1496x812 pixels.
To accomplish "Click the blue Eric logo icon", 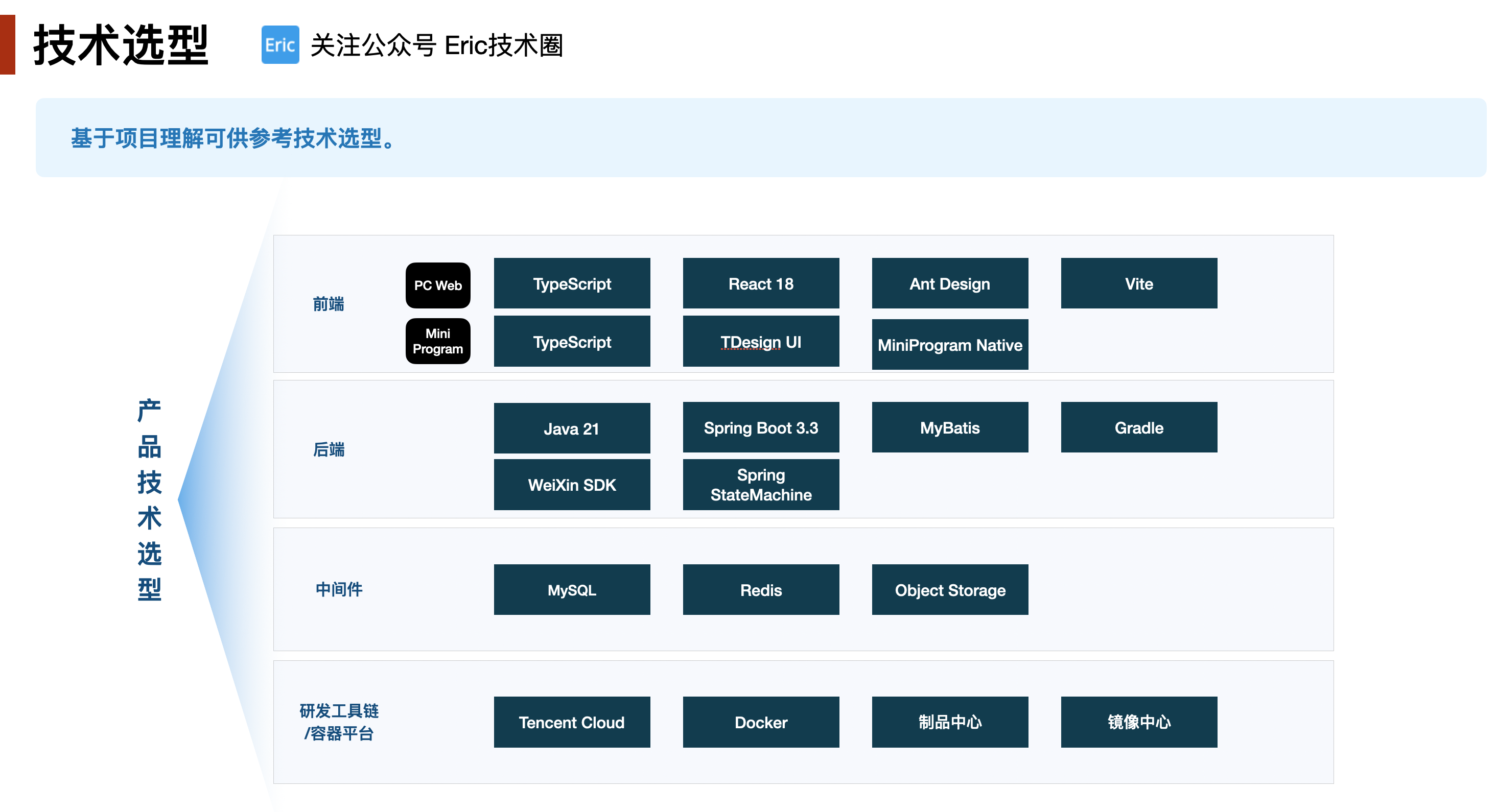I will [280, 45].
